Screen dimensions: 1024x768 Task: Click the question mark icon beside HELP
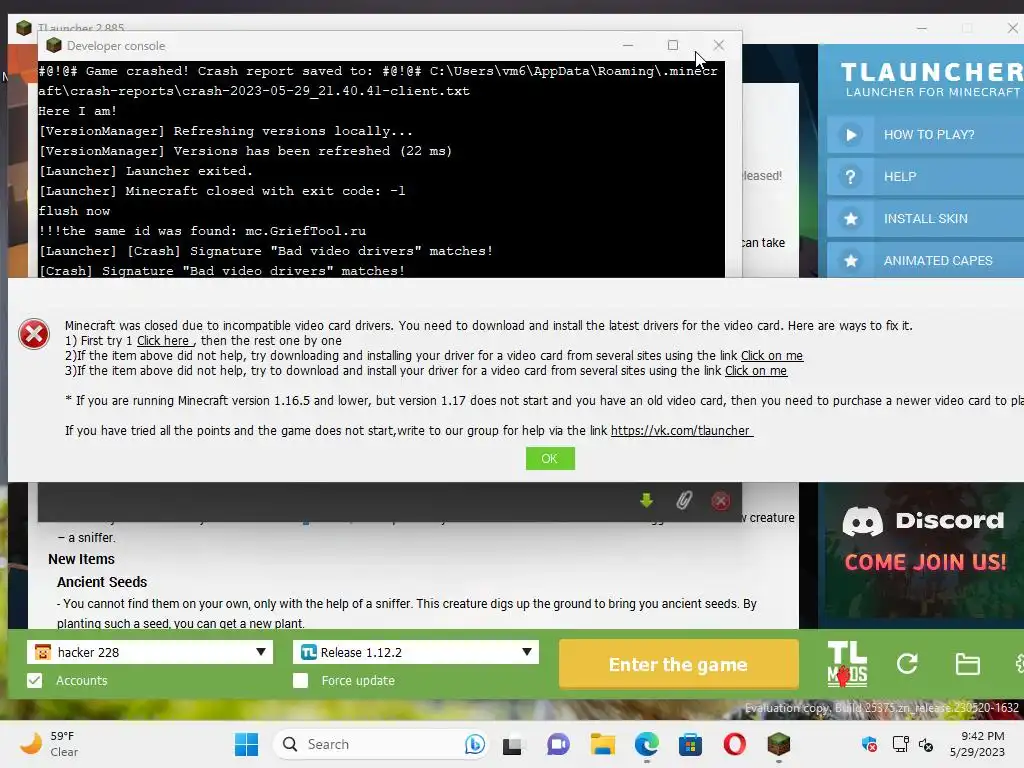click(x=850, y=177)
